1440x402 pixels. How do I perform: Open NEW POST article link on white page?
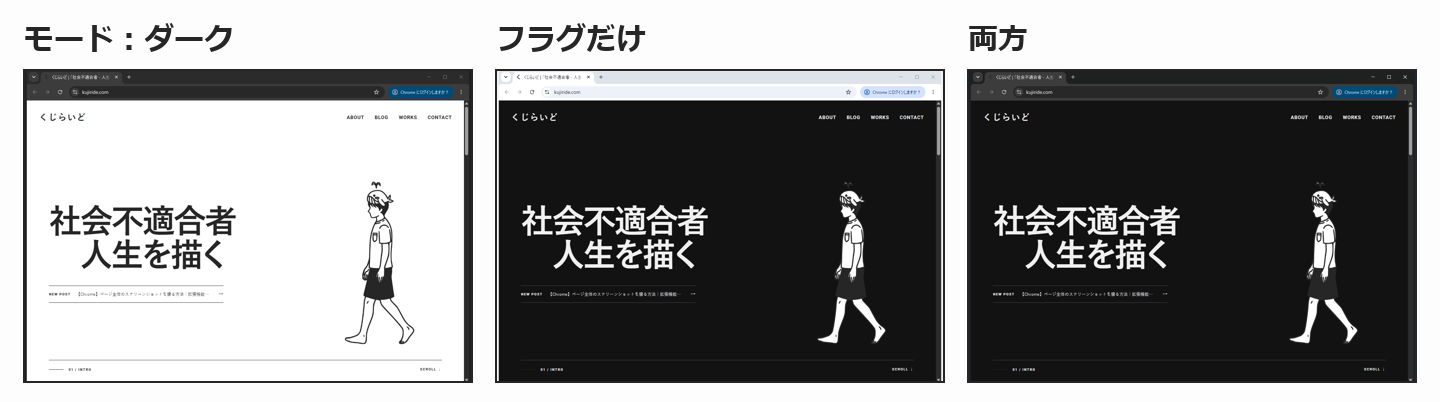(x=136, y=294)
